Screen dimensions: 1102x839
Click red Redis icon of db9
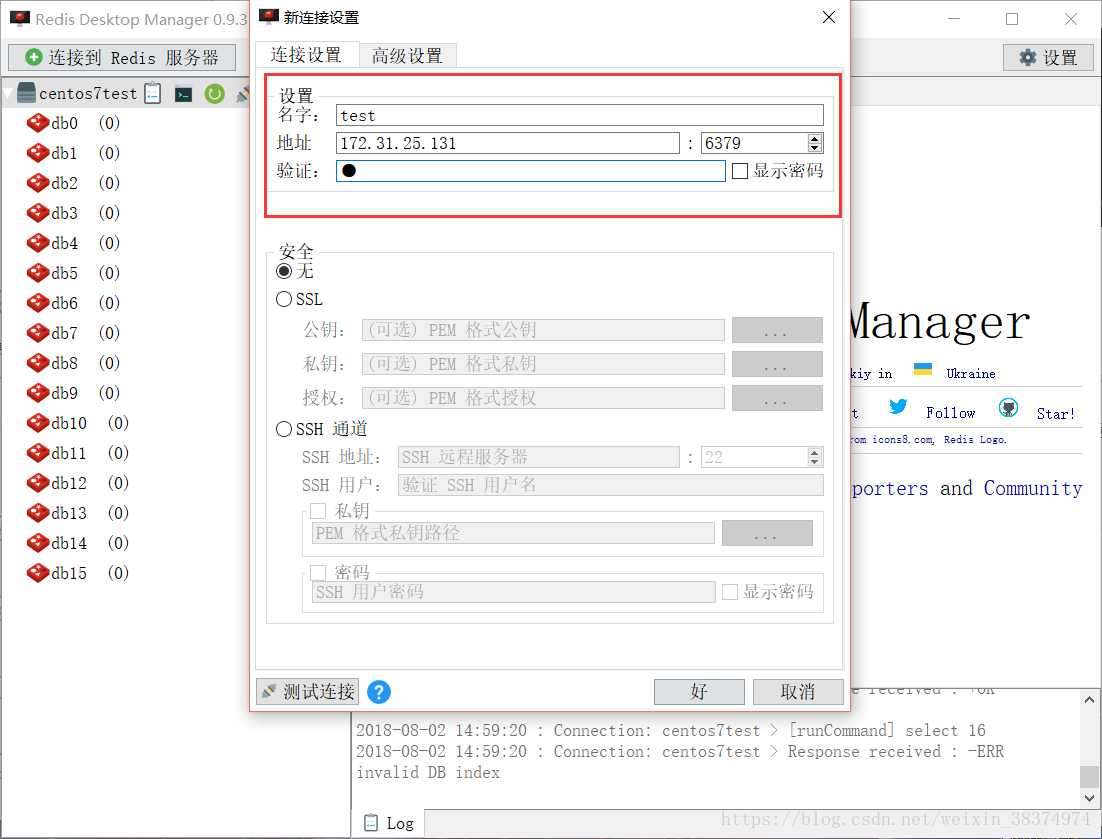tap(38, 393)
